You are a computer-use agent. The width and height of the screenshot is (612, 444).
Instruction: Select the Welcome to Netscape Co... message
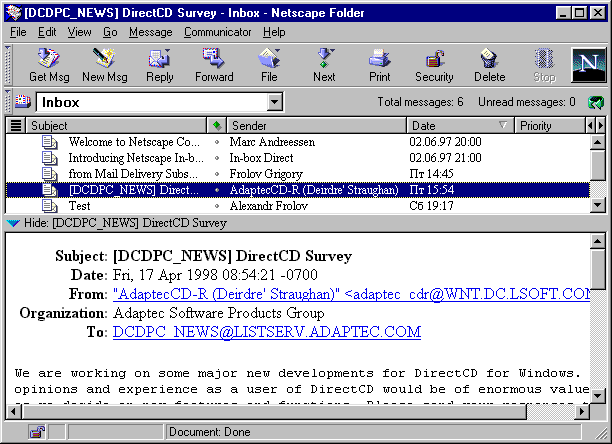click(298, 142)
